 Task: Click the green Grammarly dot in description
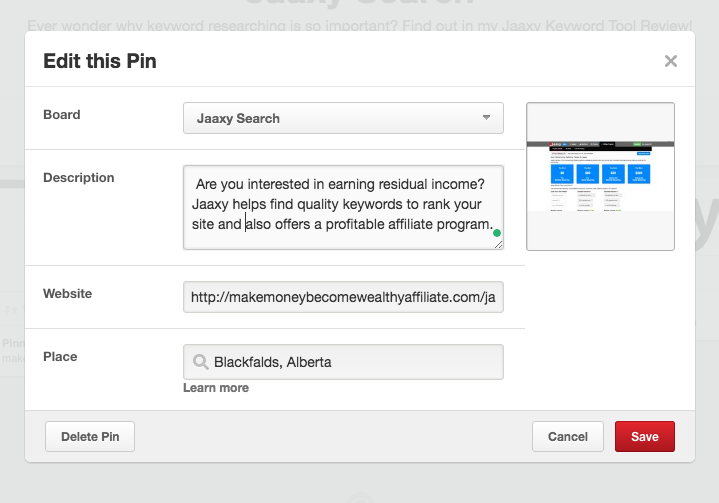[x=497, y=233]
